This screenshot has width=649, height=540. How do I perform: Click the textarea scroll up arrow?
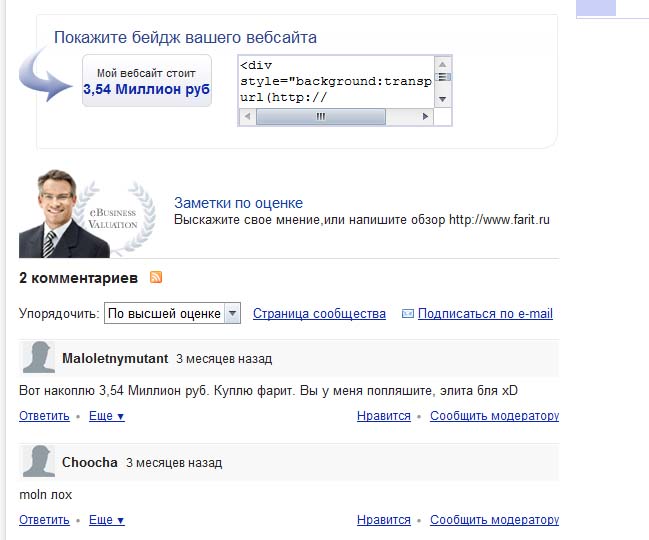coord(442,65)
